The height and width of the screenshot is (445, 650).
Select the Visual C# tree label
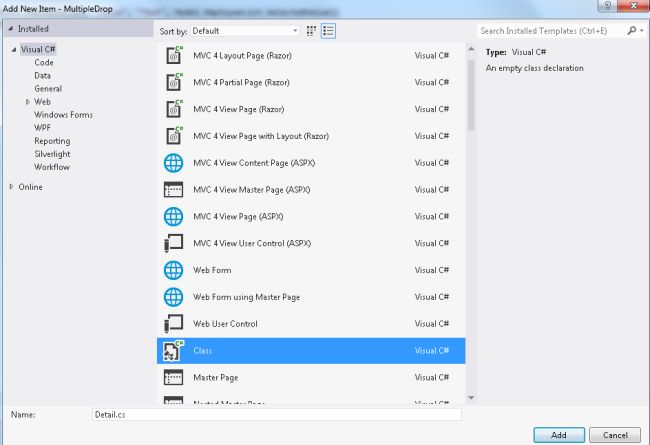pos(38,49)
